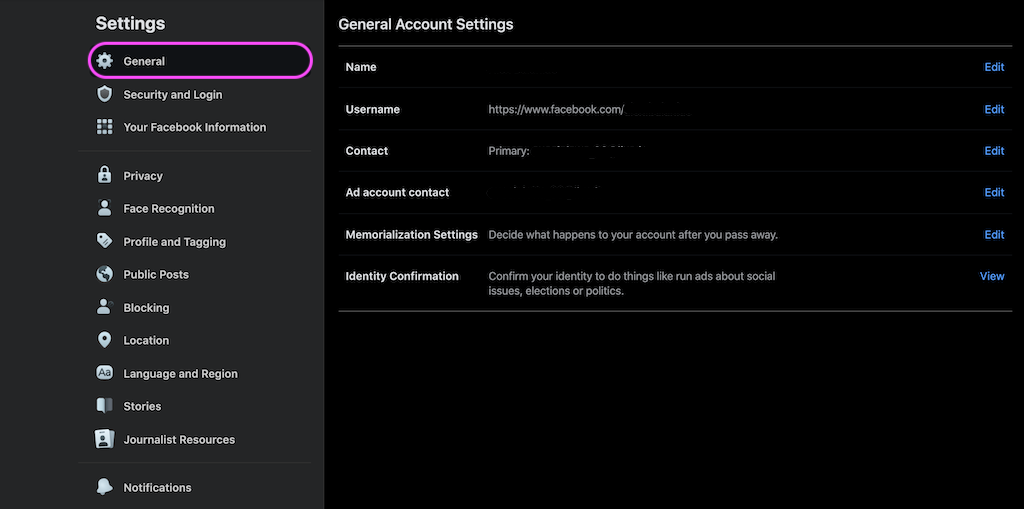
Task: Click the Ad account contact label
Action: (x=397, y=192)
